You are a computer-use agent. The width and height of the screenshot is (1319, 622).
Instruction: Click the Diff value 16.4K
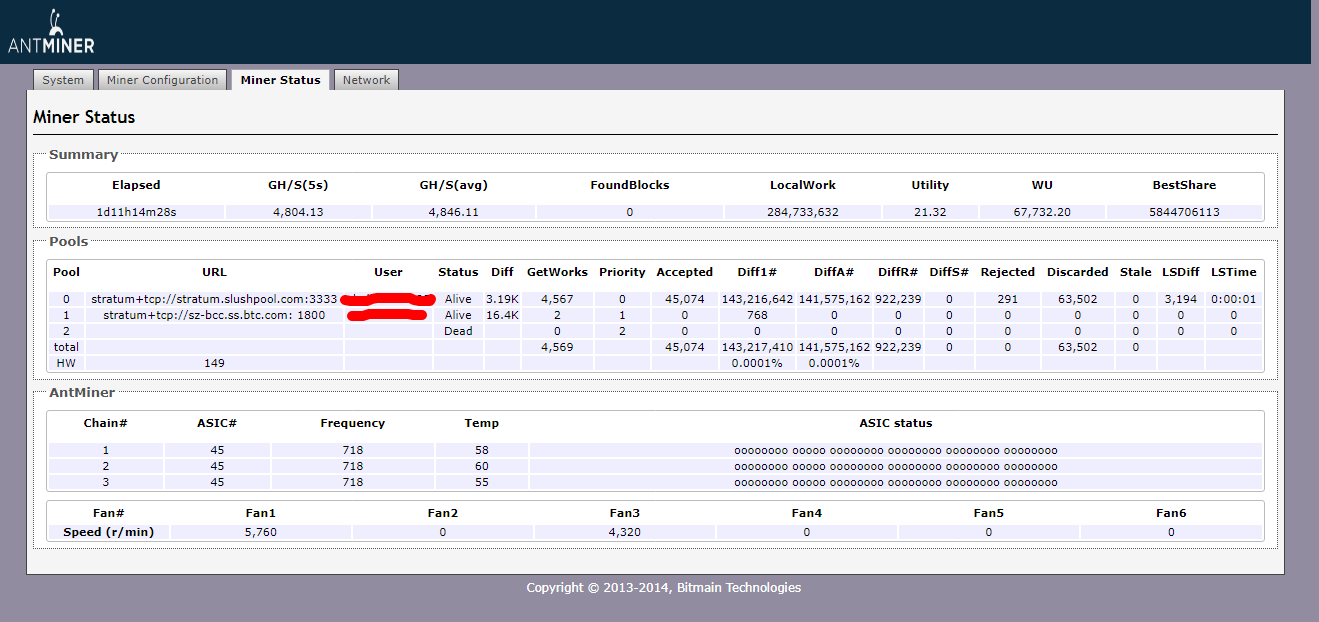(502, 315)
